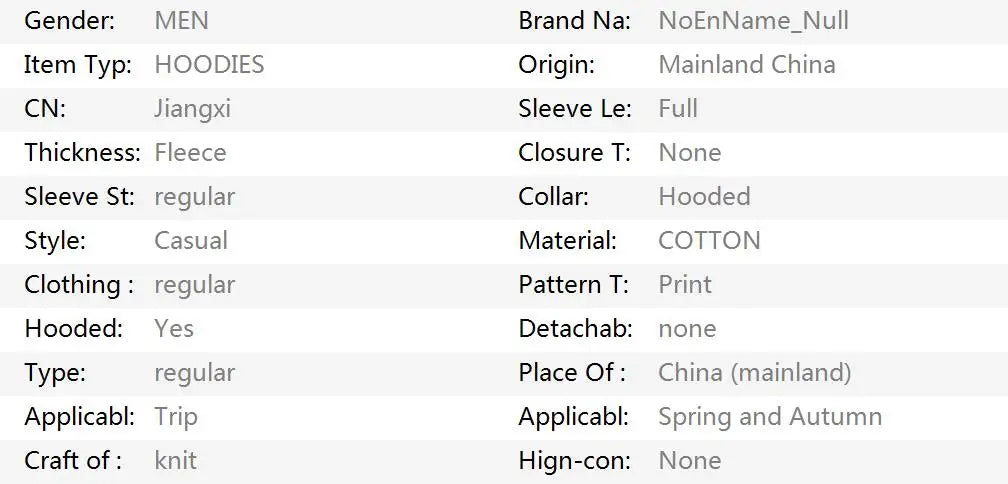
Task: Click the "Spring and Autumn" value
Action: (770, 417)
